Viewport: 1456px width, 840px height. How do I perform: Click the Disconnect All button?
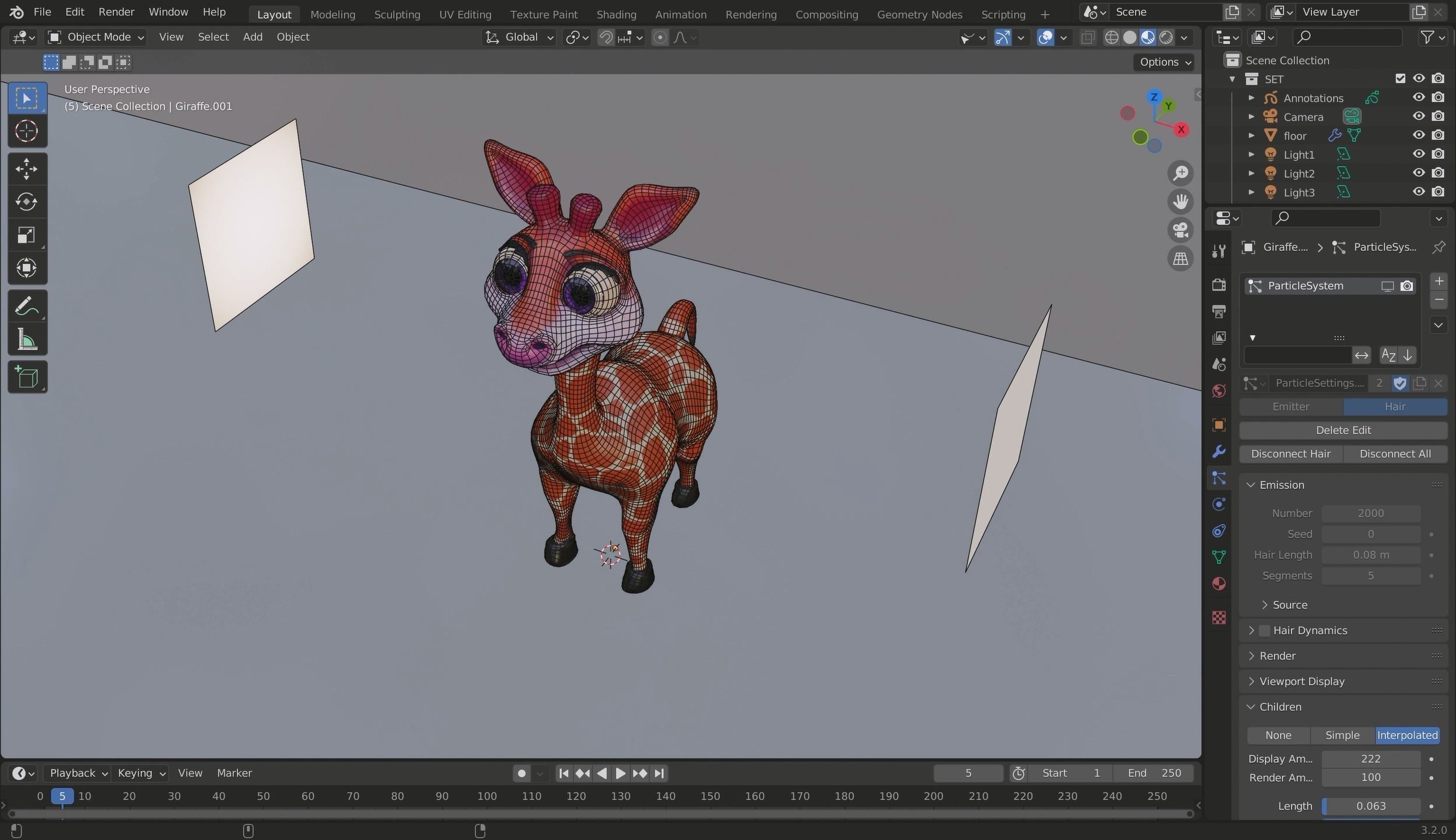[x=1395, y=454]
